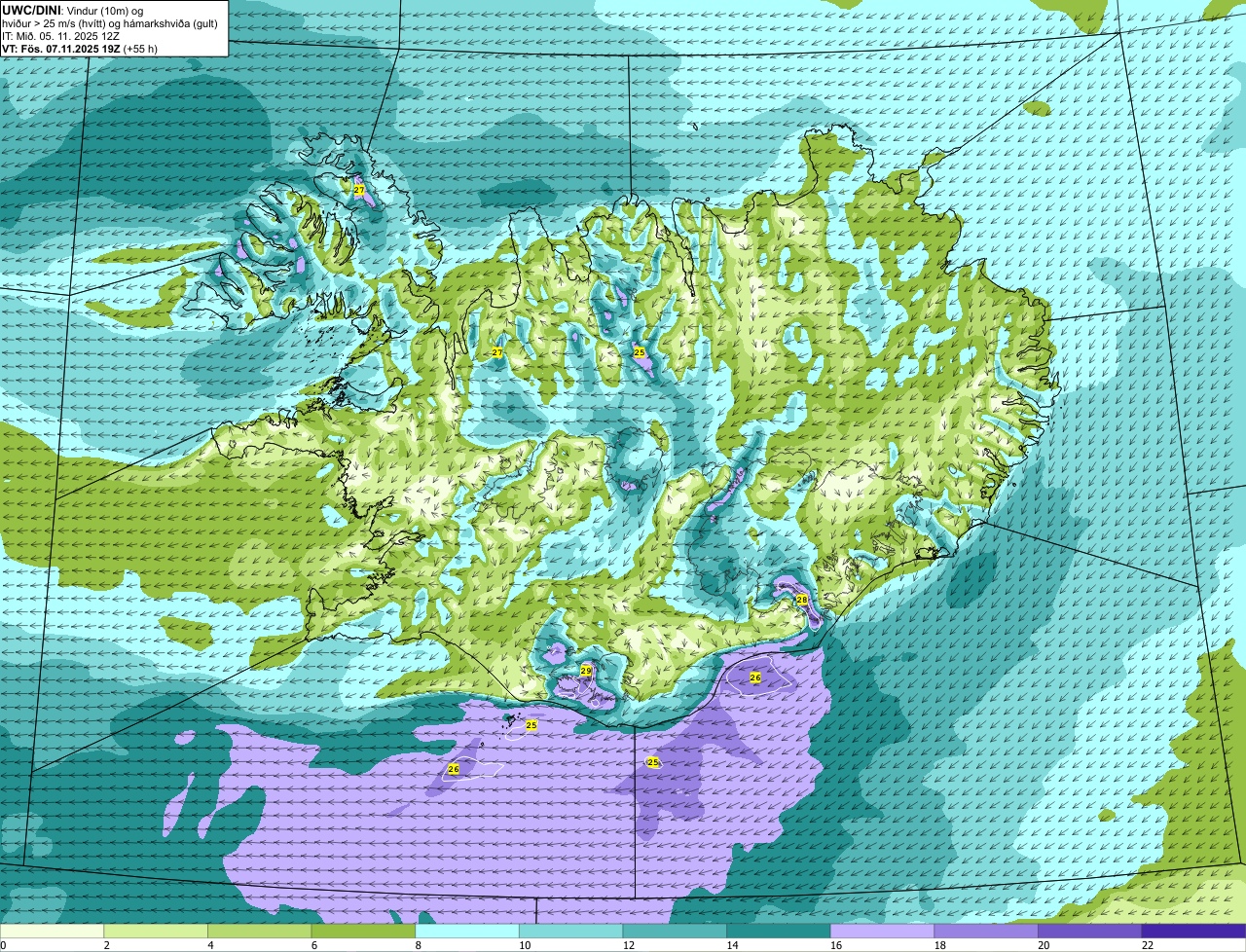Click the yellow "28" max gust marker

point(802,600)
